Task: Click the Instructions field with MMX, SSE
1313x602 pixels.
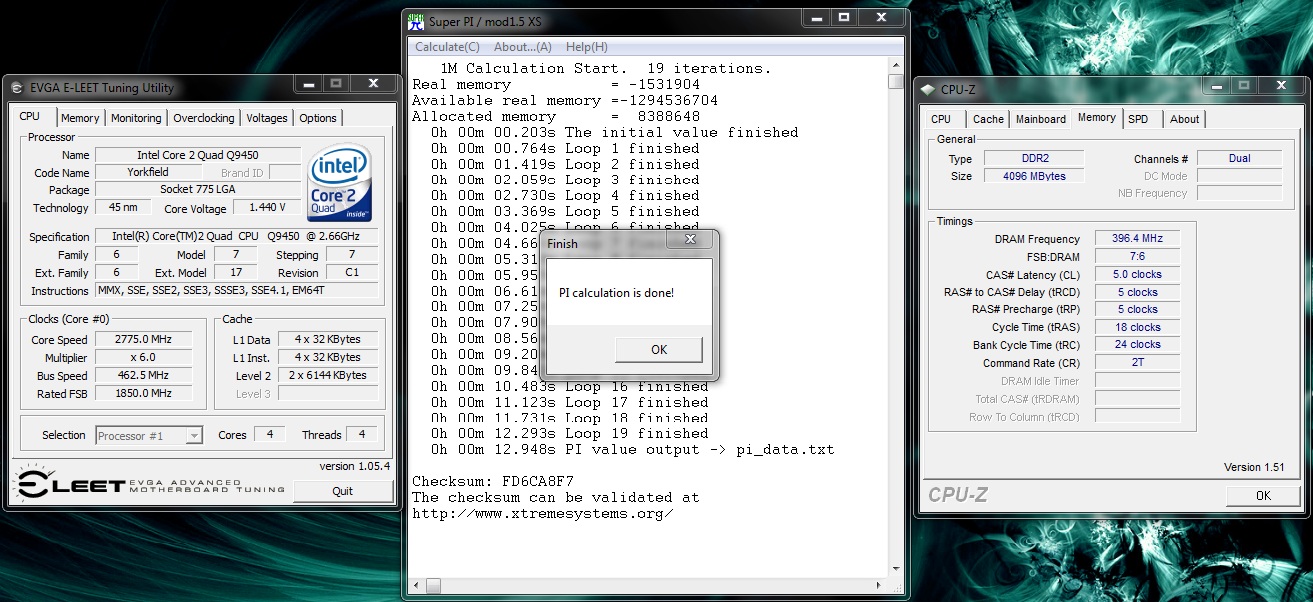Action: 236,291
